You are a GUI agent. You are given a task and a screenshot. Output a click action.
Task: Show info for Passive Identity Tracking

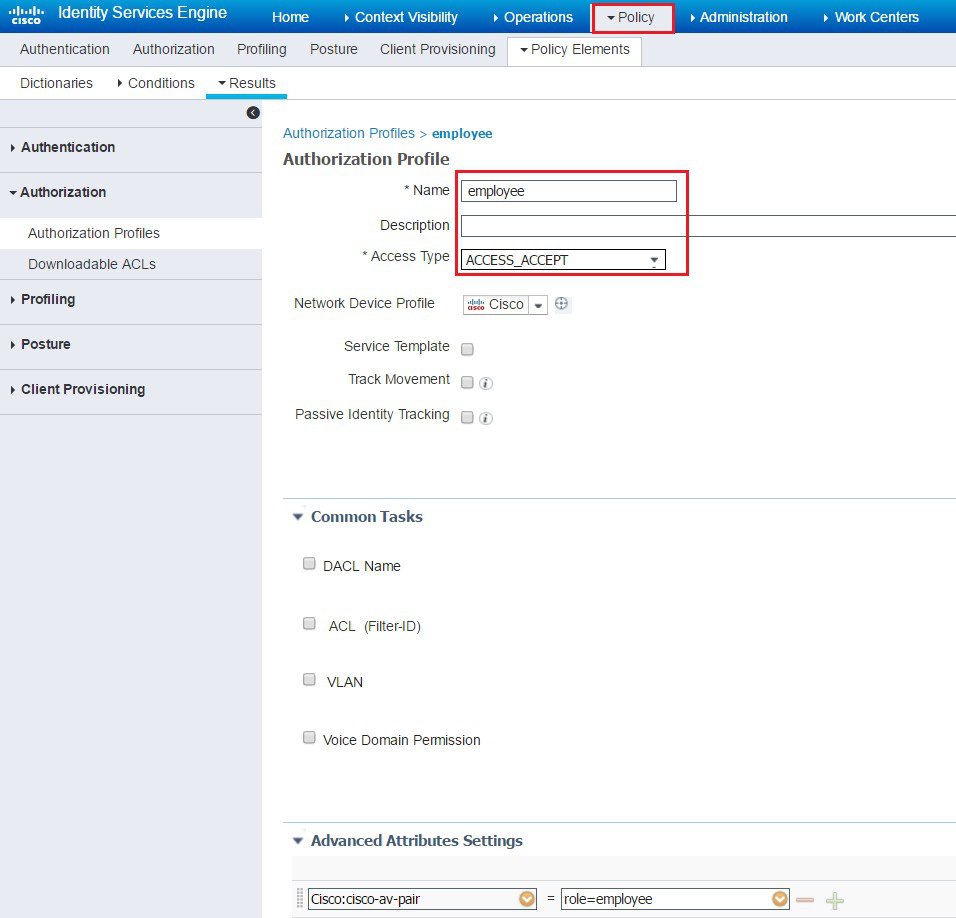486,418
